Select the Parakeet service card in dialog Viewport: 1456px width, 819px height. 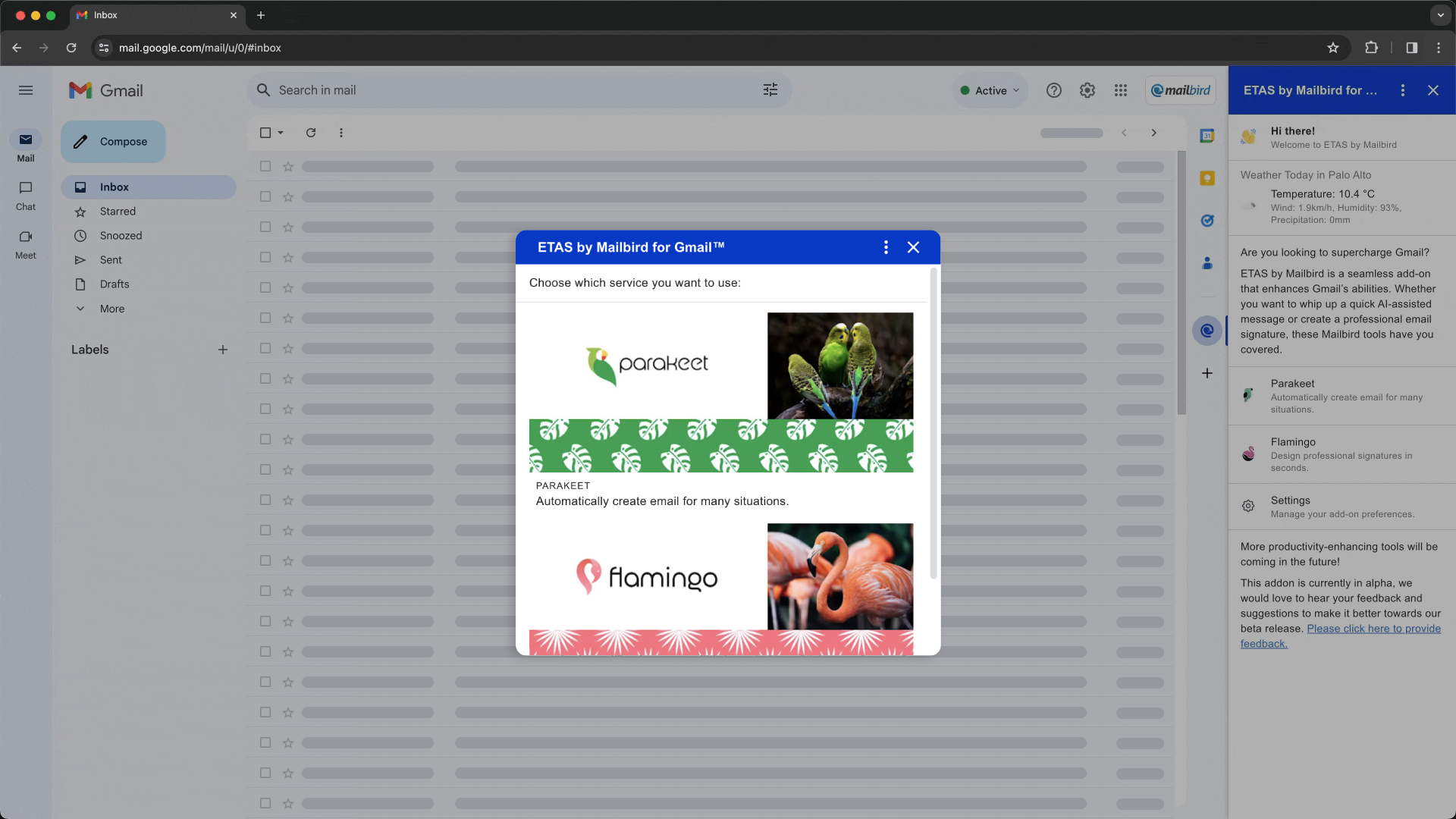pos(721,410)
